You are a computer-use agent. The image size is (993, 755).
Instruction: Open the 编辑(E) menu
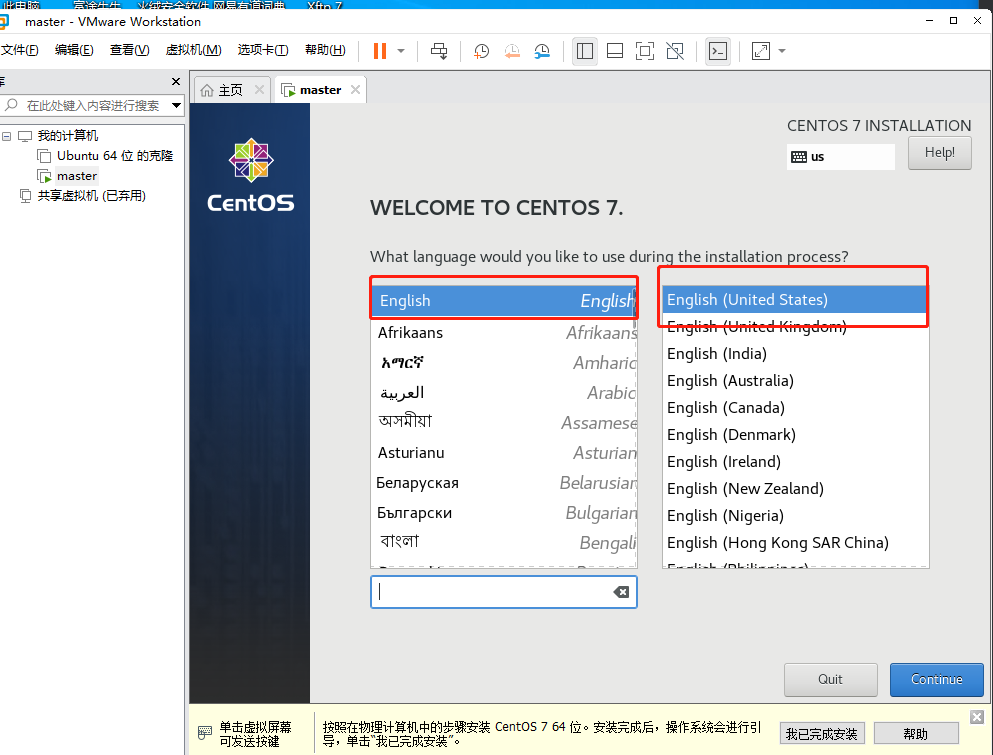pos(74,50)
